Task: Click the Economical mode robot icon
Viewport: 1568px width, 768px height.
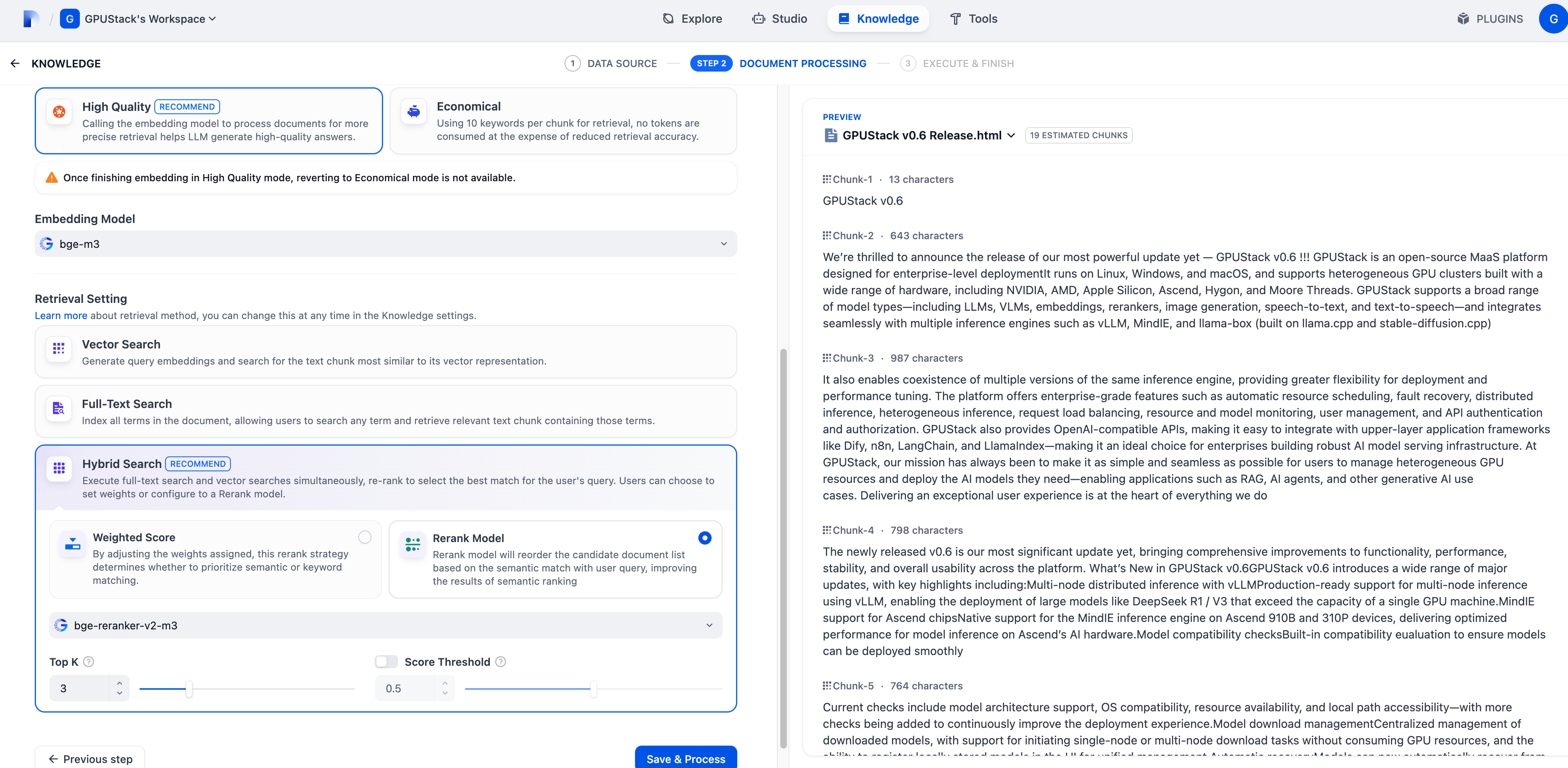Action: (414, 111)
